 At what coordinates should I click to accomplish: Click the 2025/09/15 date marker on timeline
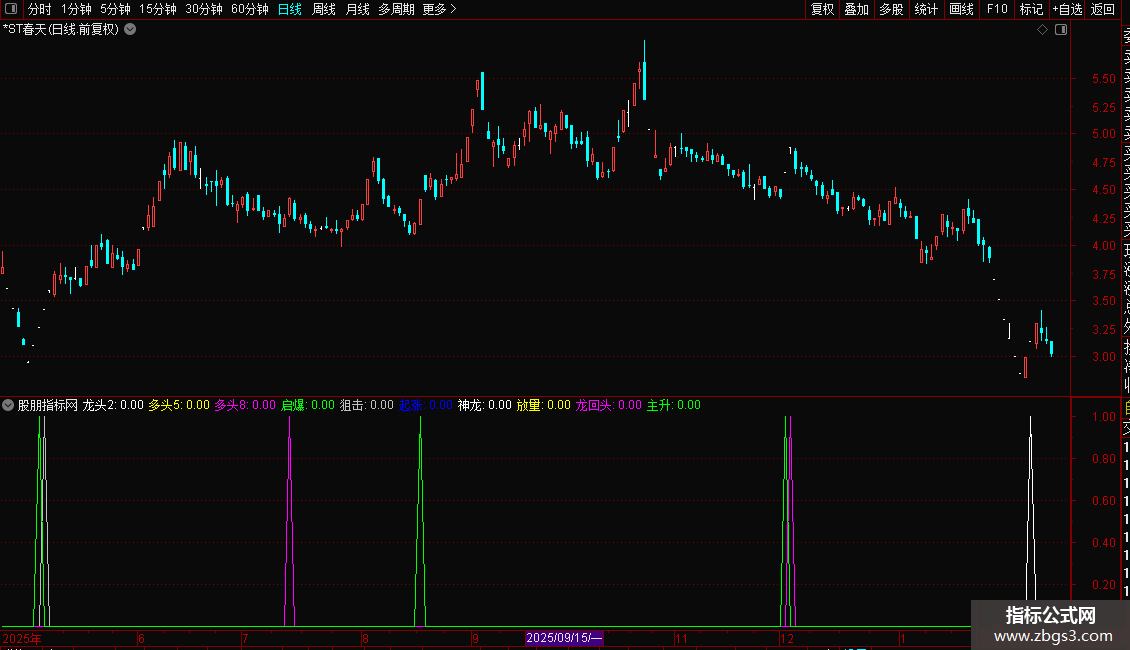tap(564, 638)
